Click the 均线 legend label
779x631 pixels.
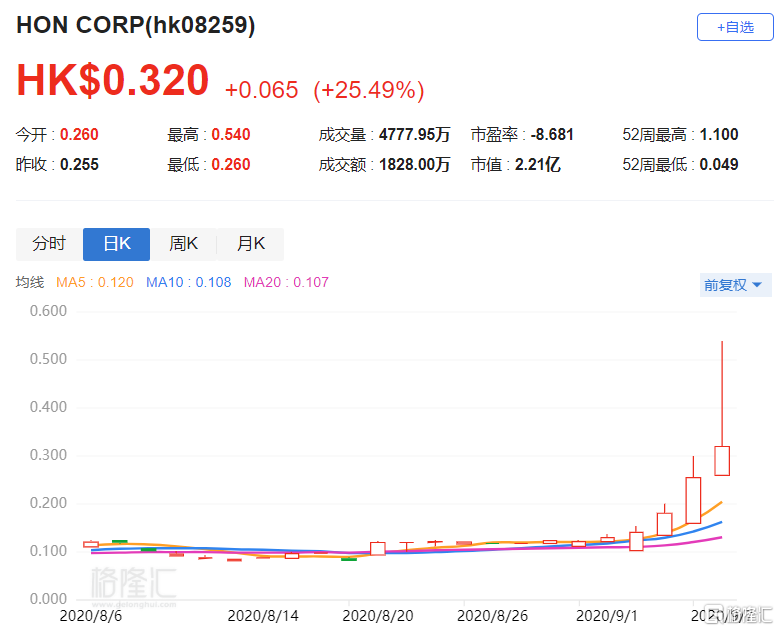(x=30, y=282)
